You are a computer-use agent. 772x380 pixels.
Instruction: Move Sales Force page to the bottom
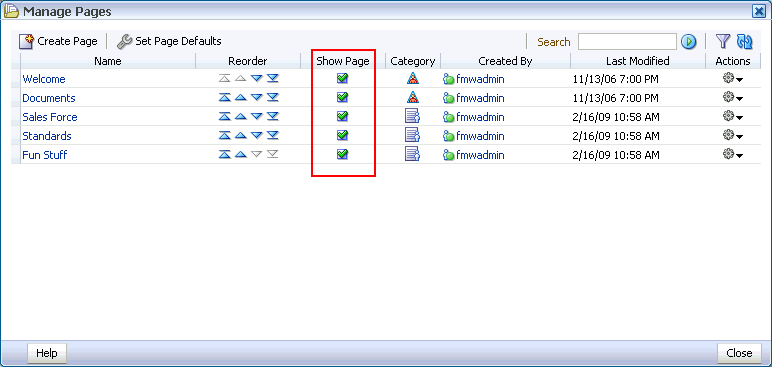click(273, 117)
